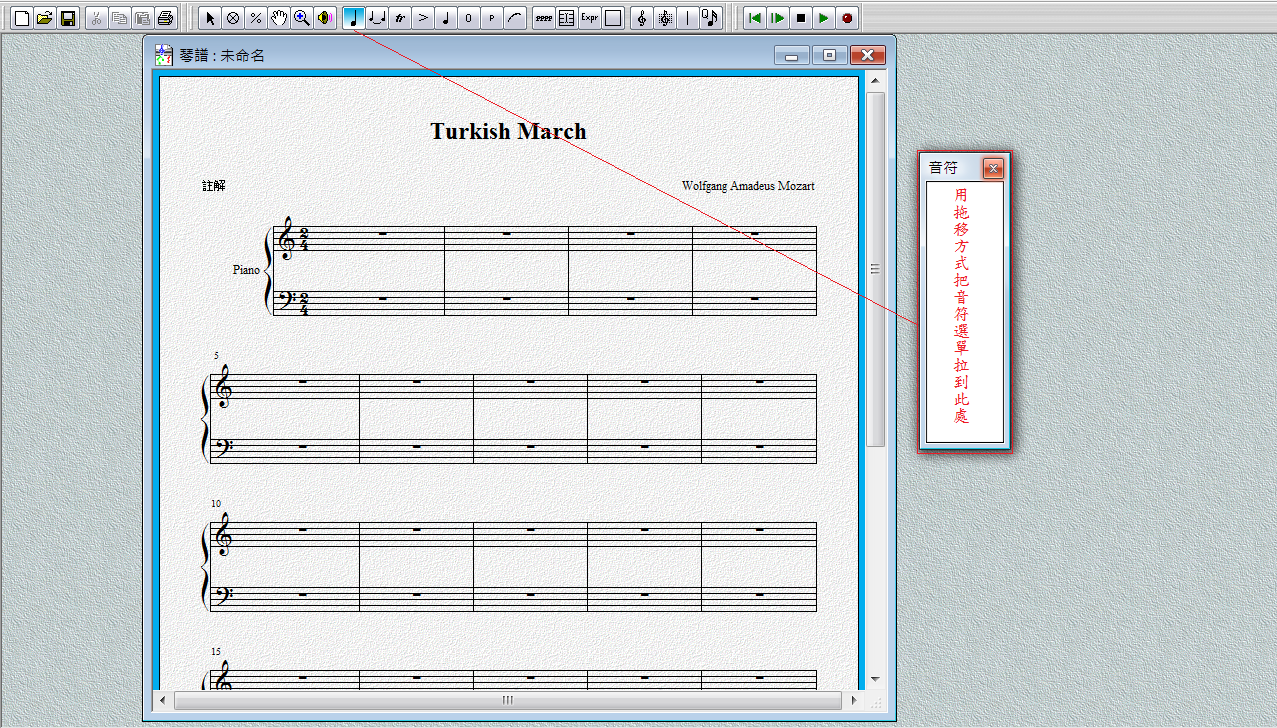Select the accent mark tool
This screenshot has height=728, width=1277.
pyautogui.click(x=423, y=18)
